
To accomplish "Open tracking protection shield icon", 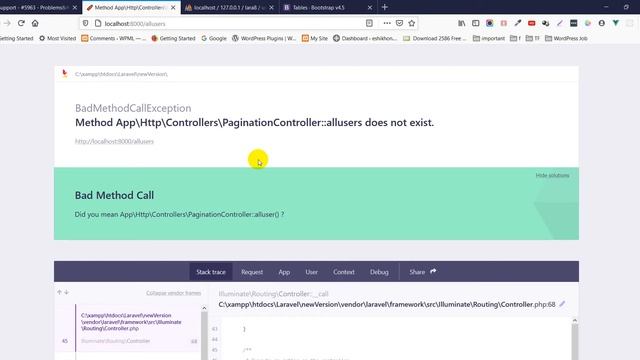I will click(x=85, y=23).
